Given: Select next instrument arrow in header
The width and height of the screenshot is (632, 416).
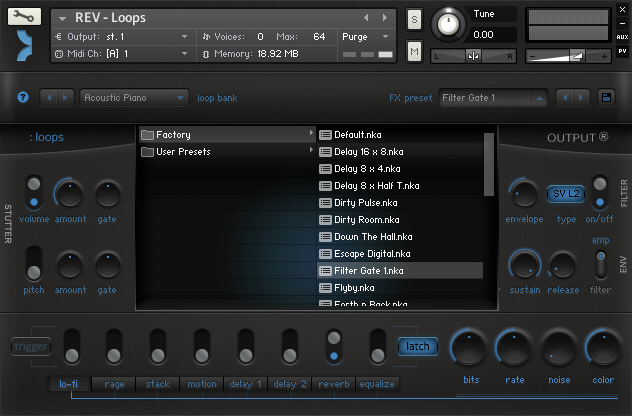Looking at the screenshot, I should pyautogui.click(x=385, y=18).
